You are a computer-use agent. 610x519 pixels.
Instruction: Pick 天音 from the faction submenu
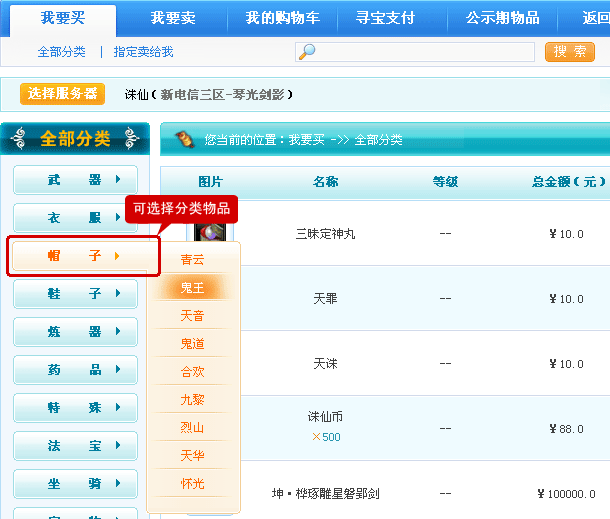[192, 316]
